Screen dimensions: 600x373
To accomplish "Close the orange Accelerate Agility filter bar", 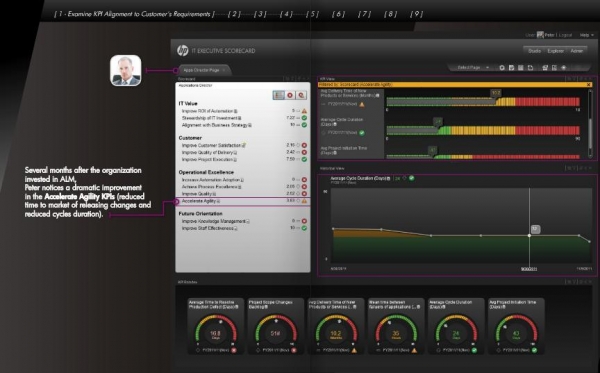I will point(589,85).
